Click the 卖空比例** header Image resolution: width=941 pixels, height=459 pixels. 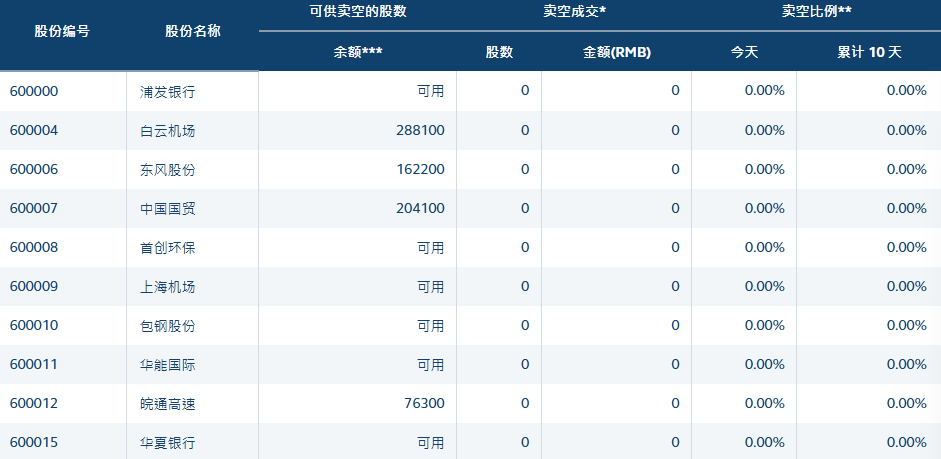click(817, 11)
